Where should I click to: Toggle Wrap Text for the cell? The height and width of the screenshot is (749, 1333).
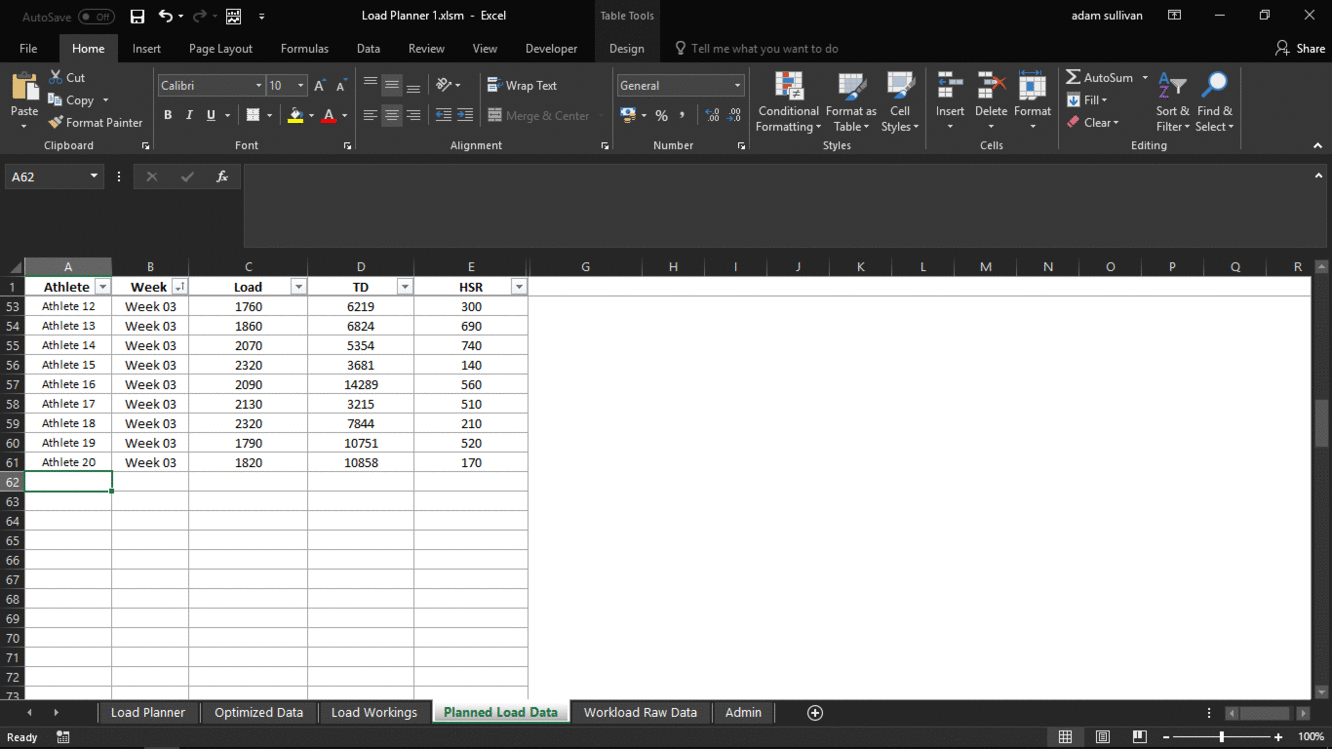pyautogui.click(x=521, y=86)
